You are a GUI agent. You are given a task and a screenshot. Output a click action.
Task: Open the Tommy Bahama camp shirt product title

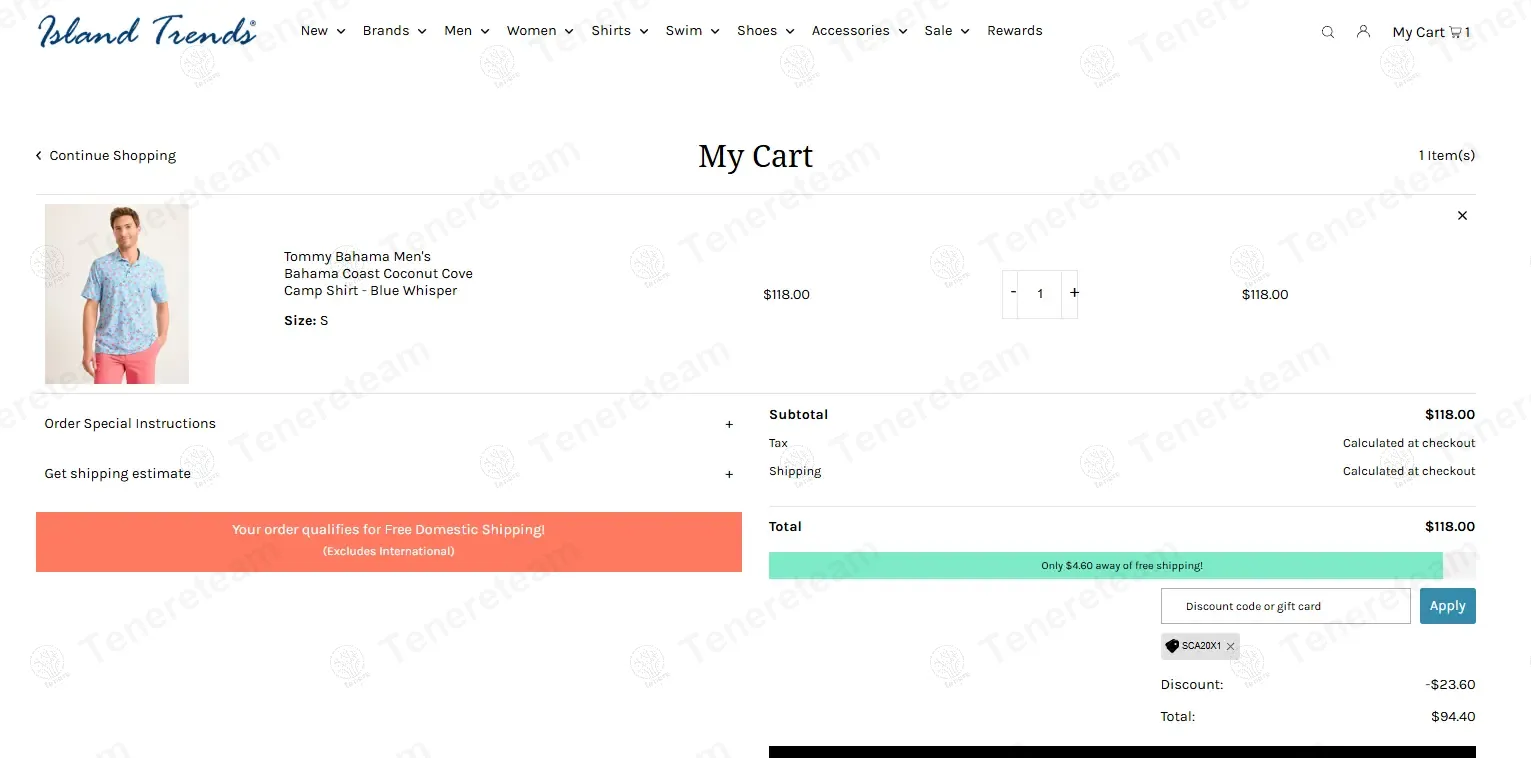click(x=378, y=274)
